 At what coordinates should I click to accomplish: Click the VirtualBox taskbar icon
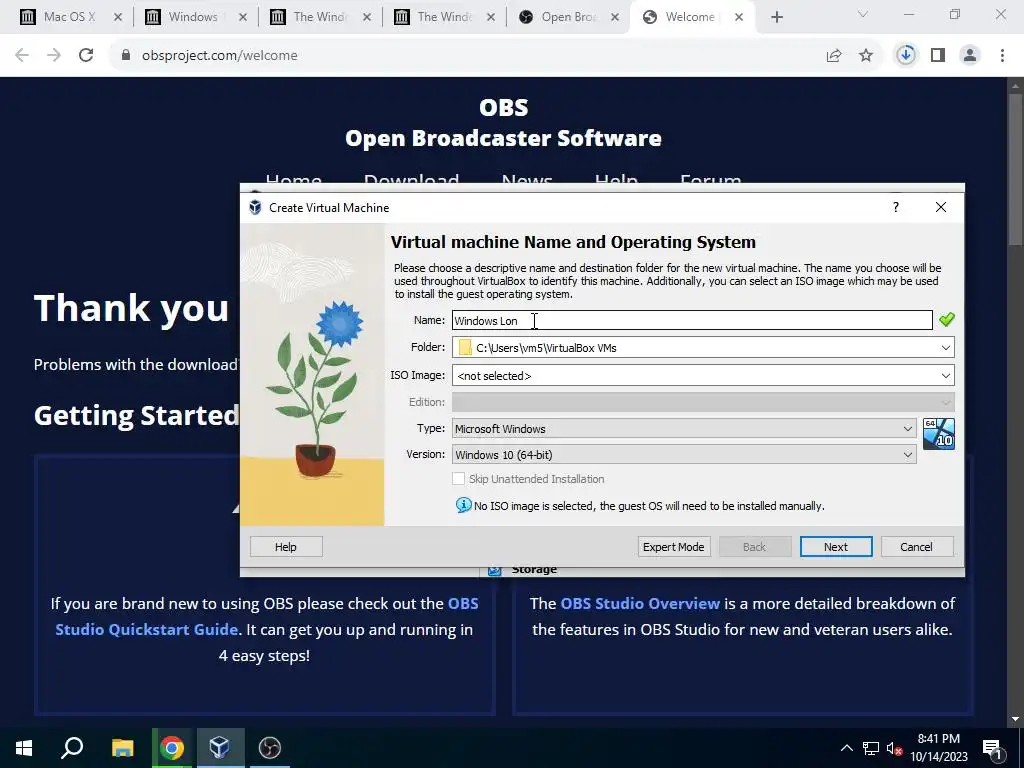tap(220, 748)
